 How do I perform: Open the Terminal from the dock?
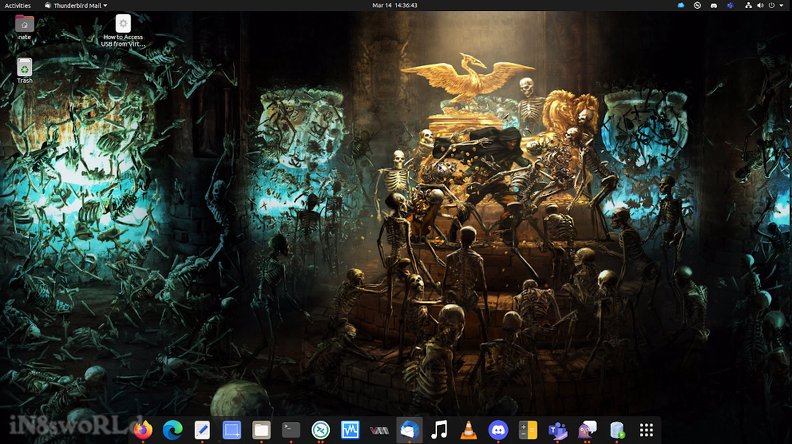291,430
